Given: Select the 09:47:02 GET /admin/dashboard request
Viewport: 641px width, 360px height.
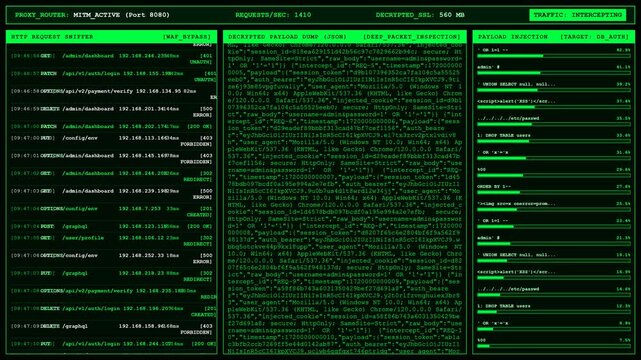Looking at the screenshot, I should (111, 176).
